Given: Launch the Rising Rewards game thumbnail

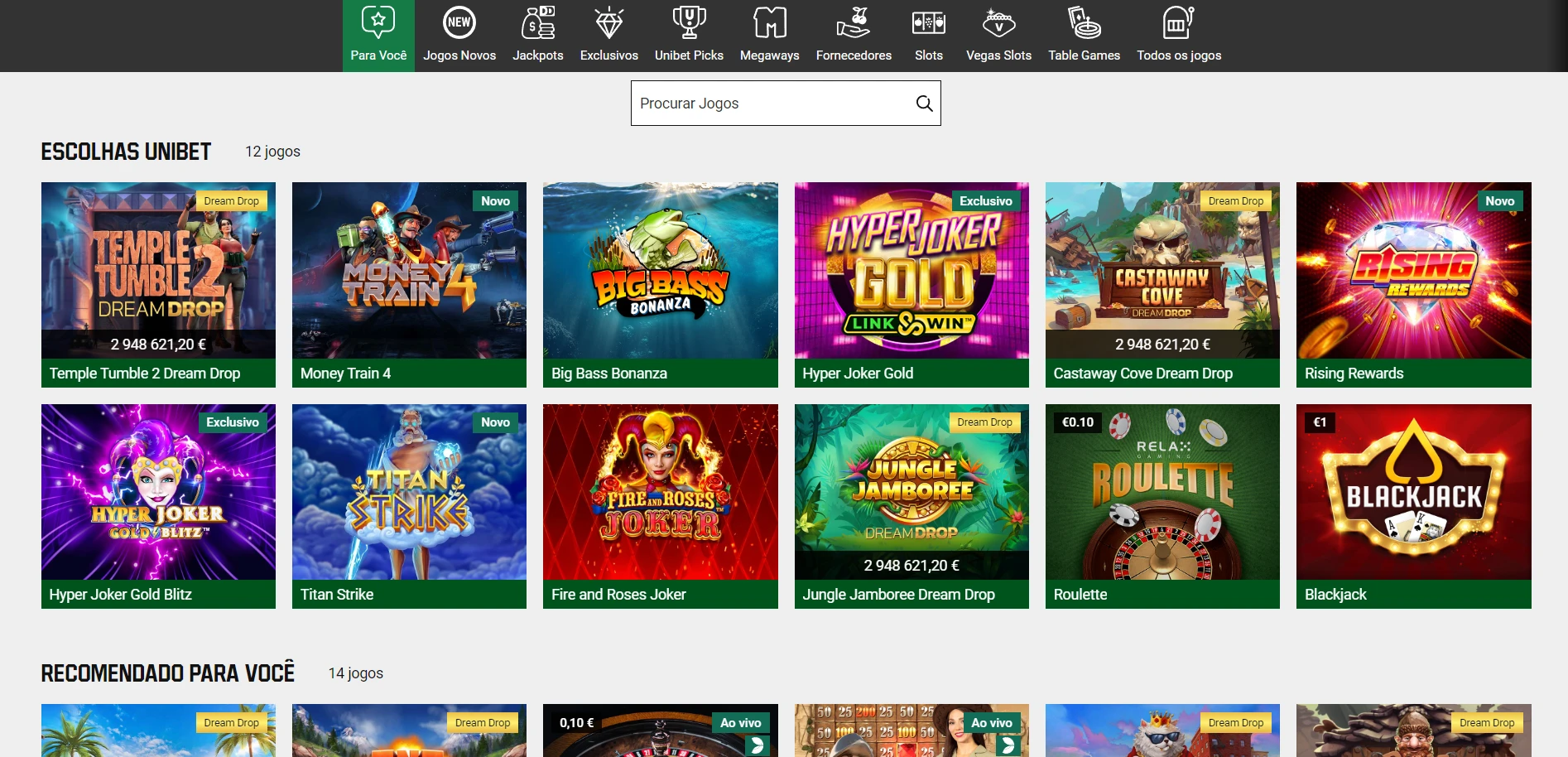Looking at the screenshot, I should coord(1414,270).
